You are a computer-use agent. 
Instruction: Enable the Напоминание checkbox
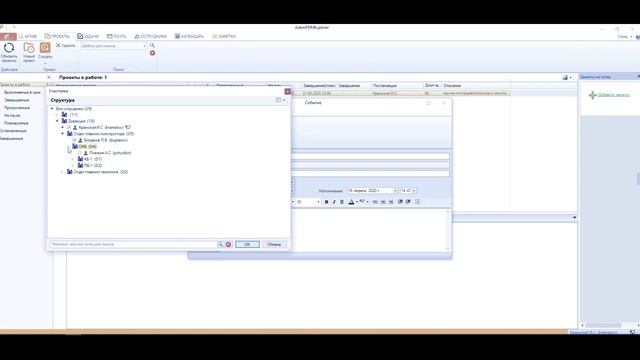click(x=316, y=191)
